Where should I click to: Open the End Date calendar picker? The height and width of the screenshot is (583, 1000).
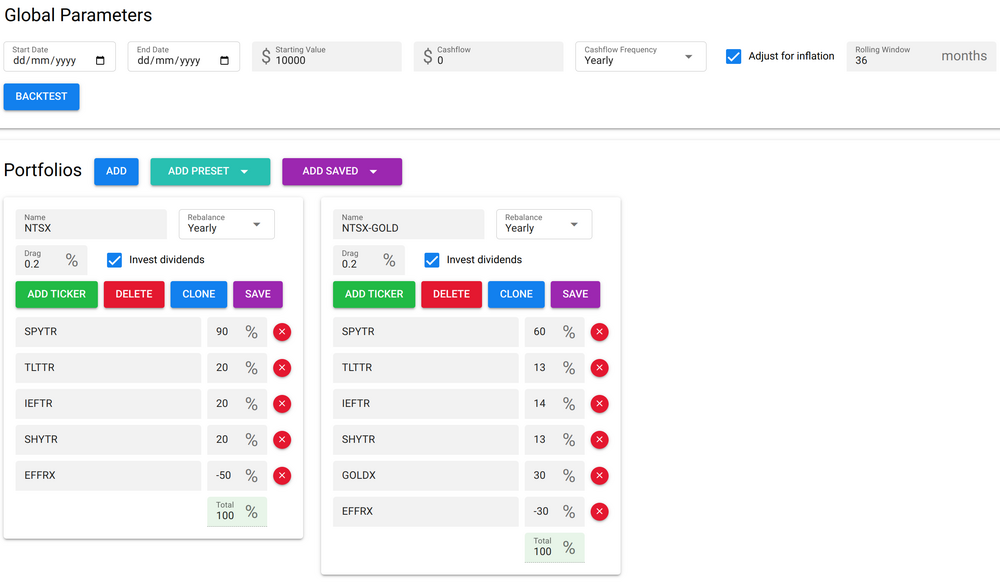tap(224, 61)
